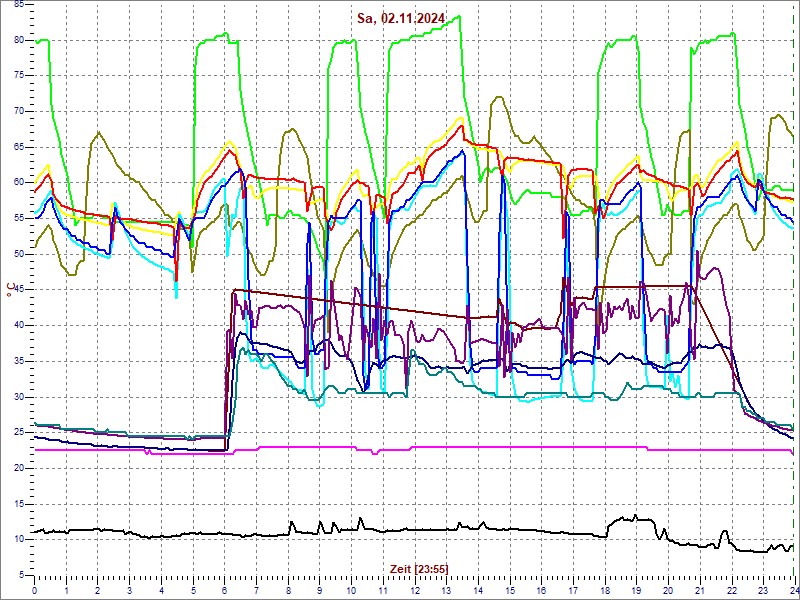Select the 65 temperature axis value
Viewport: 800px width, 600px height.
pos(18,147)
